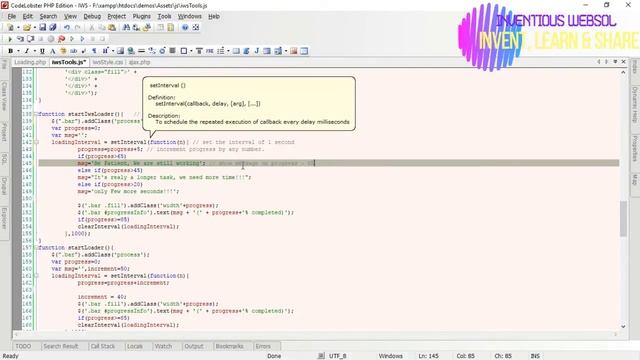This screenshot has width=640, height=360.
Task: Undo the last edit
Action: click(x=67, y=27)
